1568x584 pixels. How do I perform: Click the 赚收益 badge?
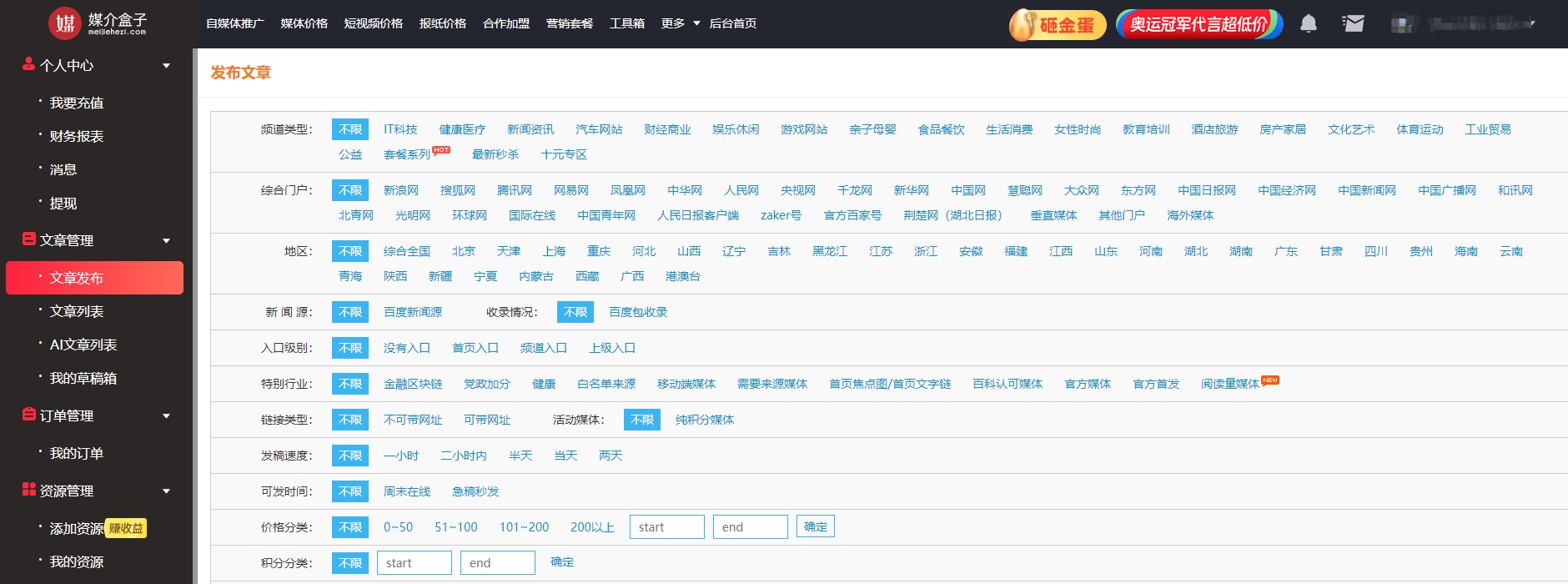(126, 528)
